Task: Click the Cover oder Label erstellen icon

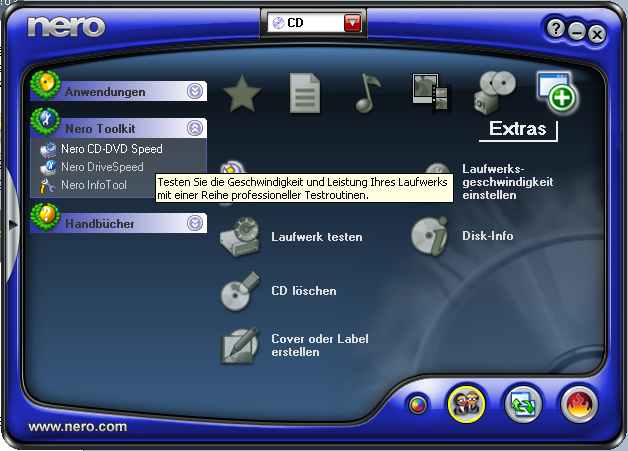Action: click(240, 346)
